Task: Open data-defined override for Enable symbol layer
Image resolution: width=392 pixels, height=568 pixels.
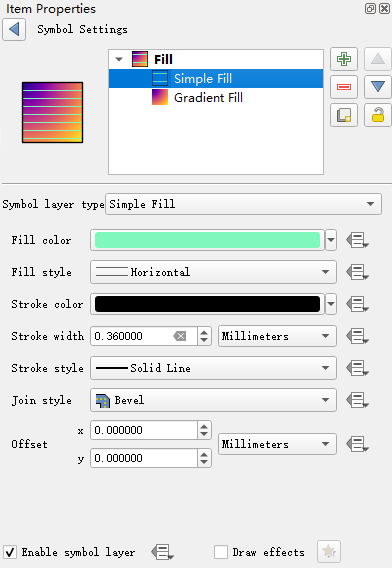Action: tap(162, 552)
